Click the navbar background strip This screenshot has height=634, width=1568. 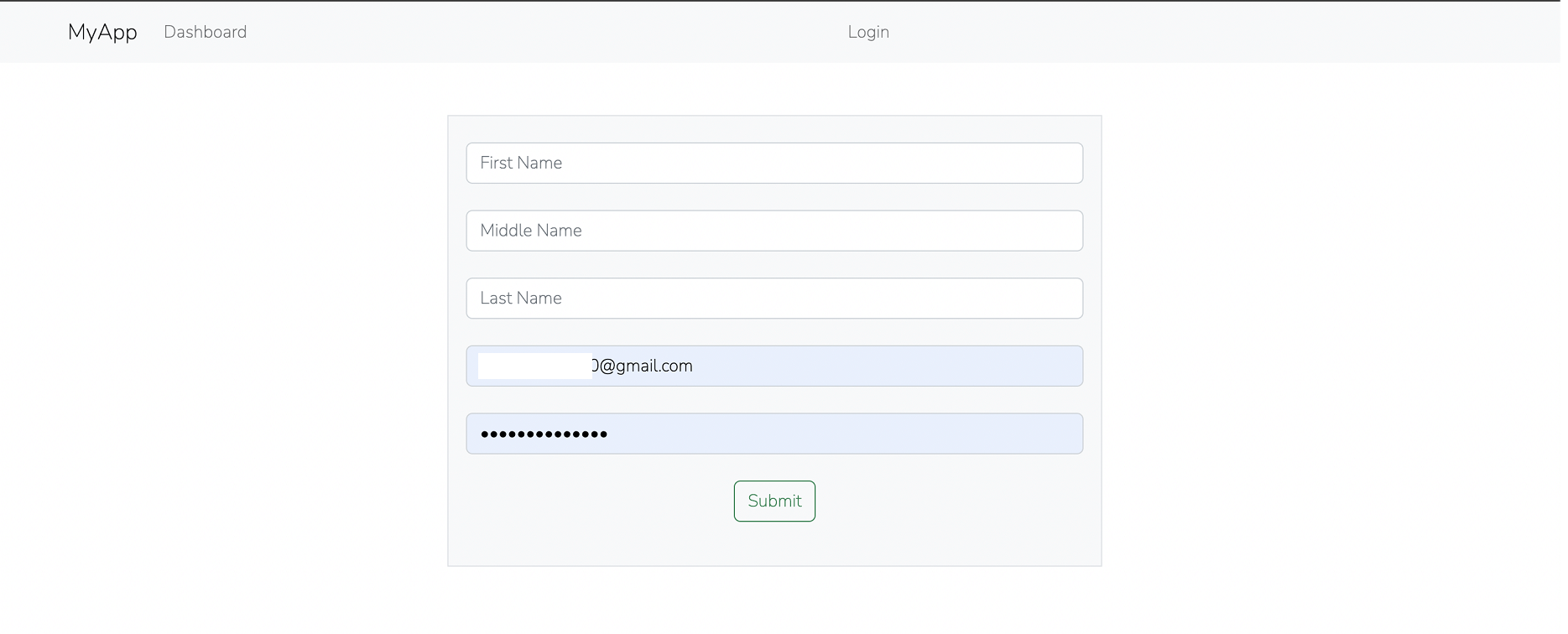click(x=1258, y=32)
